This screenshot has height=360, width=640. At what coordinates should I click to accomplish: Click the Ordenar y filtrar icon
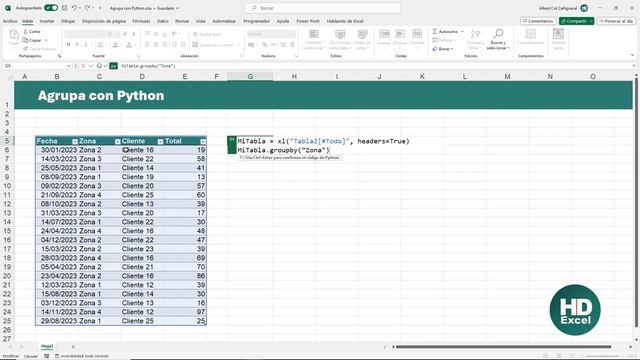pyautogui.click(x=476, y=34)
